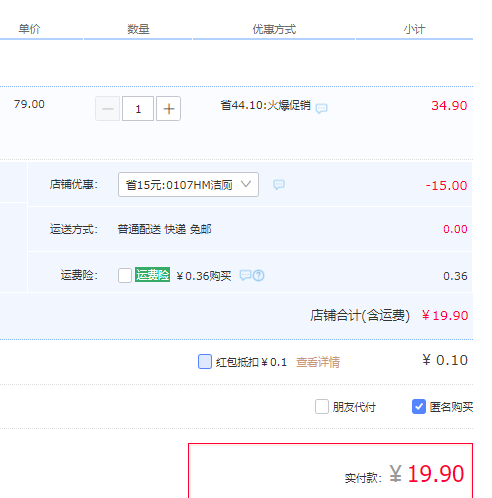The width and height of the screenshot is (492, 498).
Task: Click the 优惠方式 column header
Action: [x=274, y=29]
